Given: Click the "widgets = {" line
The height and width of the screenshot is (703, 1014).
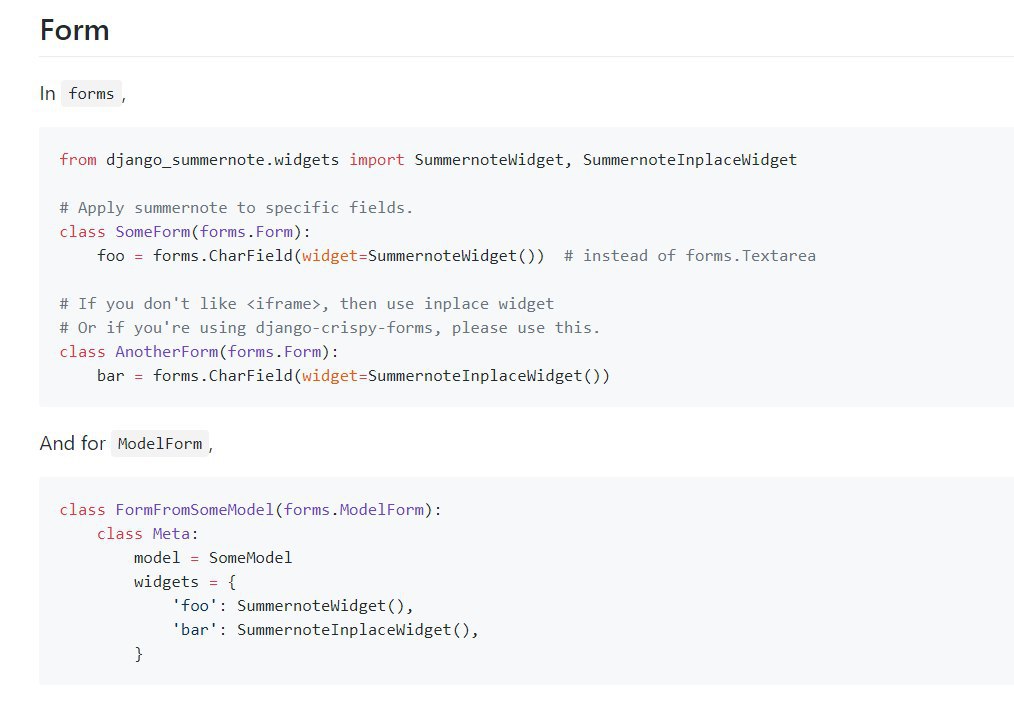Looking at the screenshot, I should coord(185,581).
